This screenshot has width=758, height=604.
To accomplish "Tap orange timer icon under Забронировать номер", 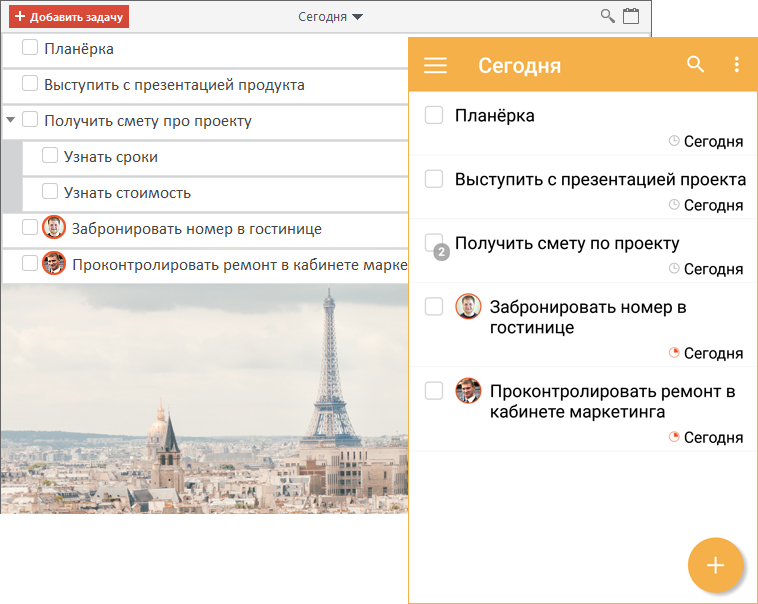I will click(674, 353).
